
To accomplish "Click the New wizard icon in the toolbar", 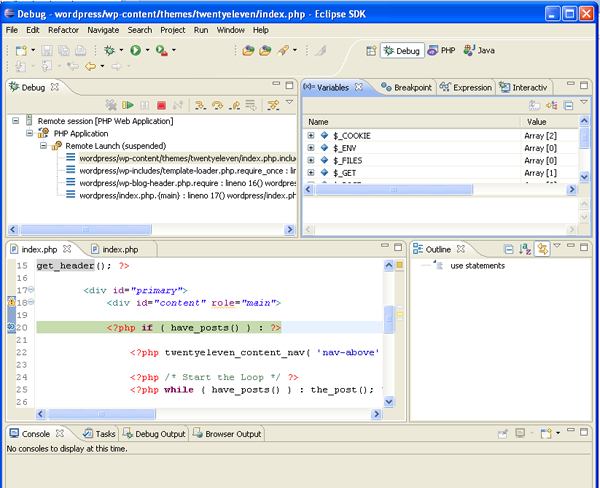I will [21, 50].
